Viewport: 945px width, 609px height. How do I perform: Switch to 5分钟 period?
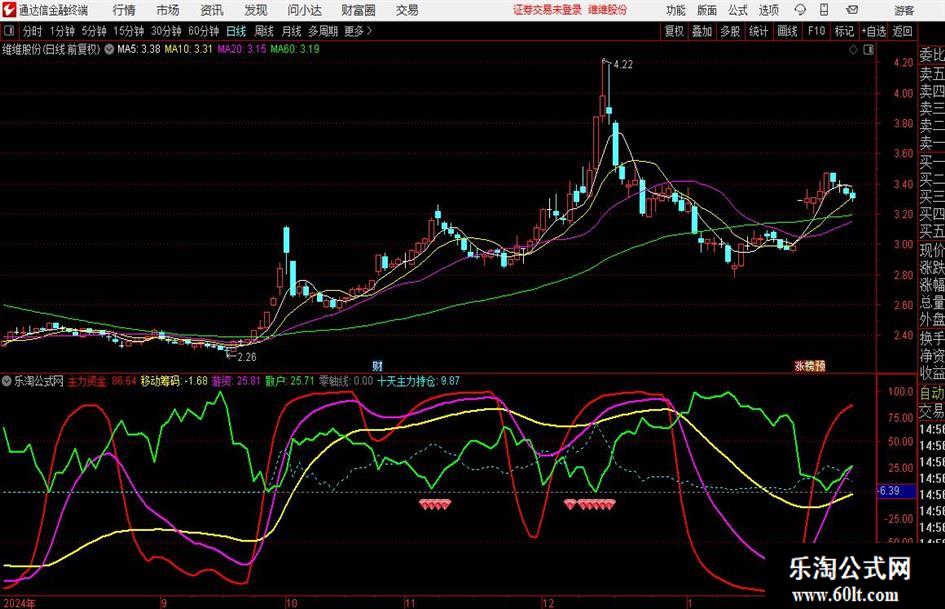point(93,31)
